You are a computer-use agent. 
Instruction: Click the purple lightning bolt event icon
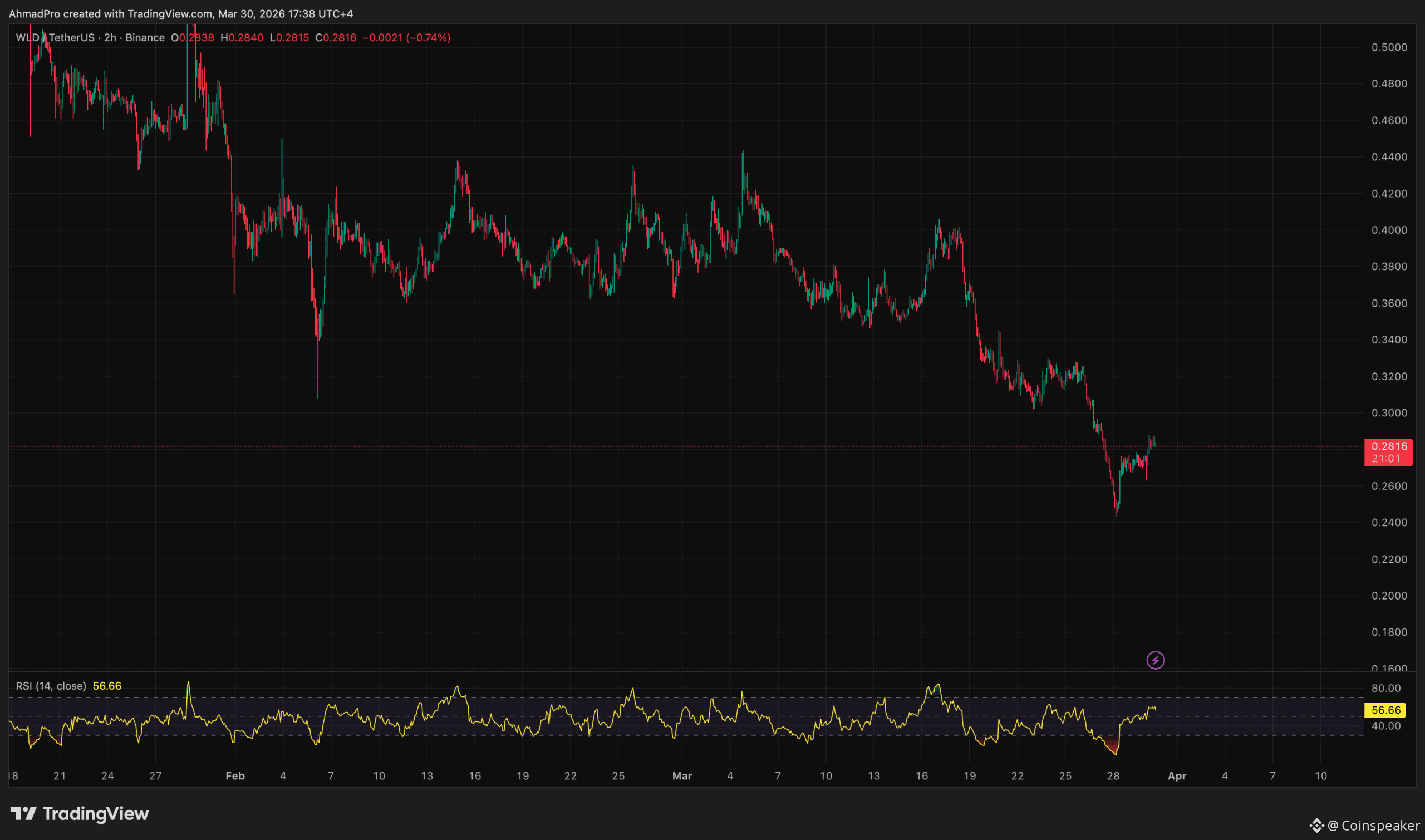(1155, 660)
